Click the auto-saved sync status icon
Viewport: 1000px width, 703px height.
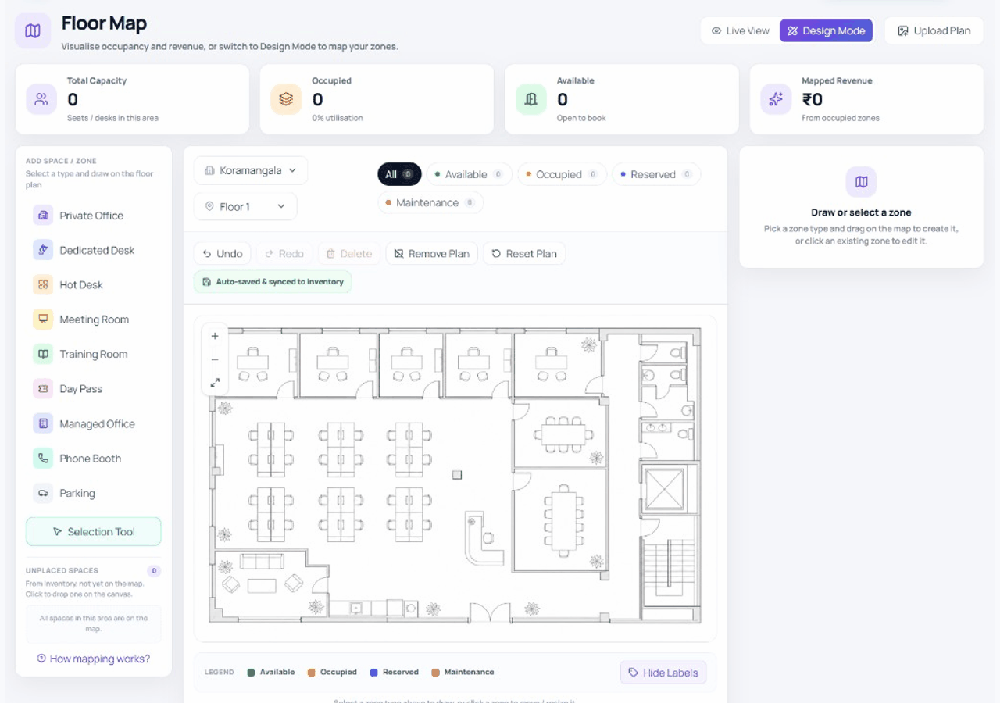(206, 282)
